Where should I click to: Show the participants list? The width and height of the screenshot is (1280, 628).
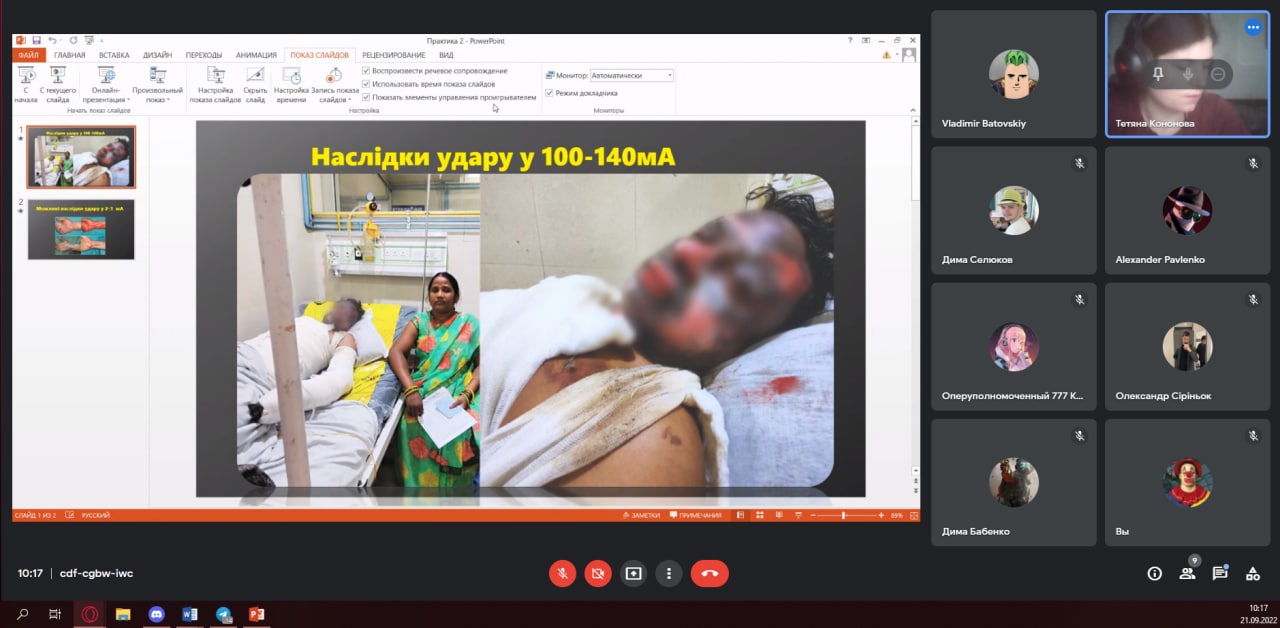[x=1187, y=573]
